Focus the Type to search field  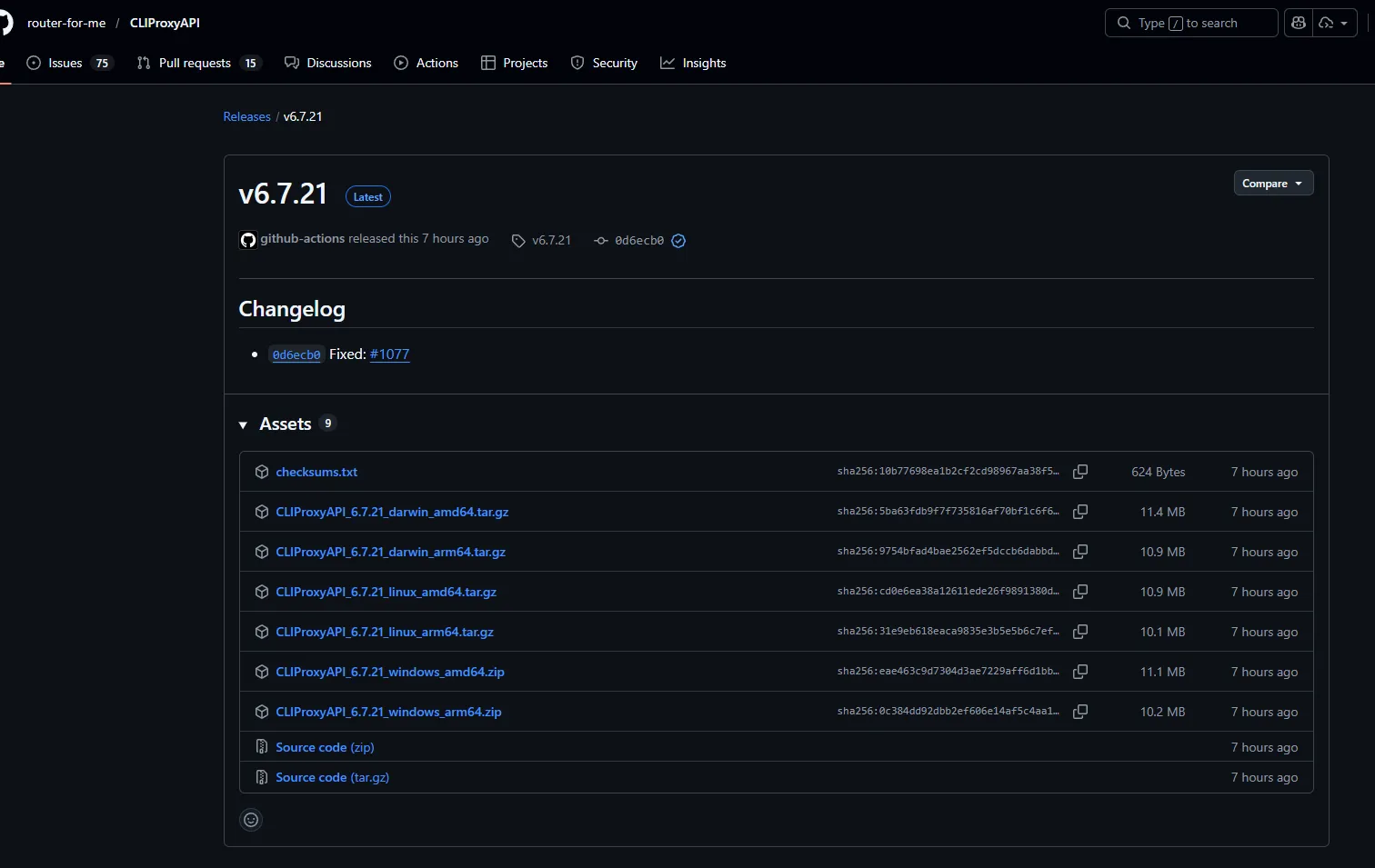(x=1189, y=23)
